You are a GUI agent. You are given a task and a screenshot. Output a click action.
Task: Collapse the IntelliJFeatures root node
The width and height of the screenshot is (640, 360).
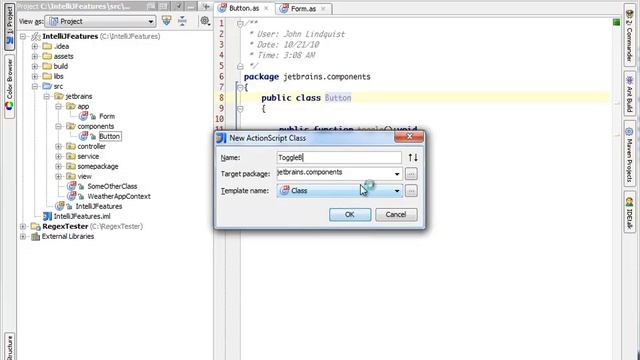click(x=23, y=36)
